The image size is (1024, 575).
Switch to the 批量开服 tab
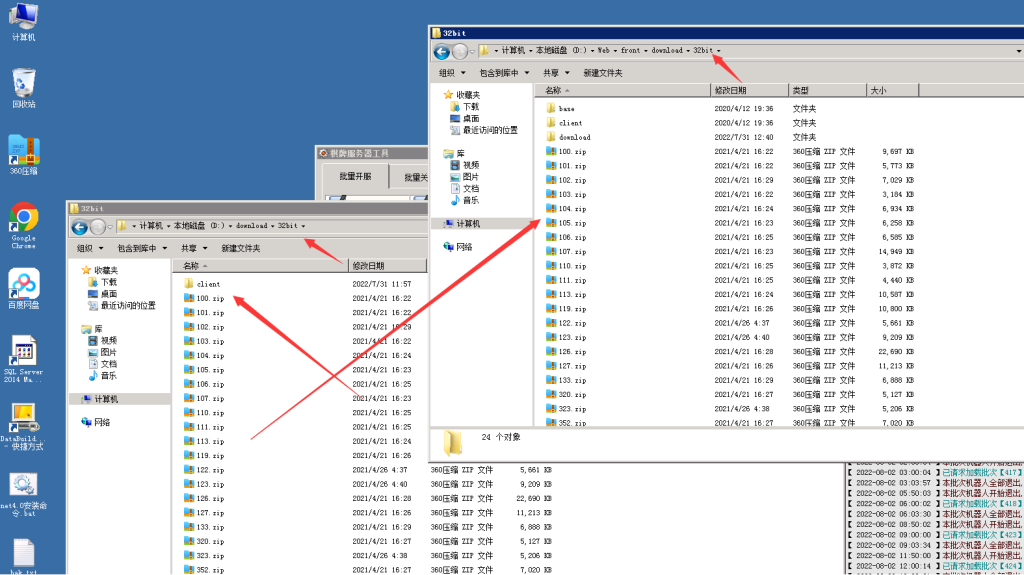355,176
